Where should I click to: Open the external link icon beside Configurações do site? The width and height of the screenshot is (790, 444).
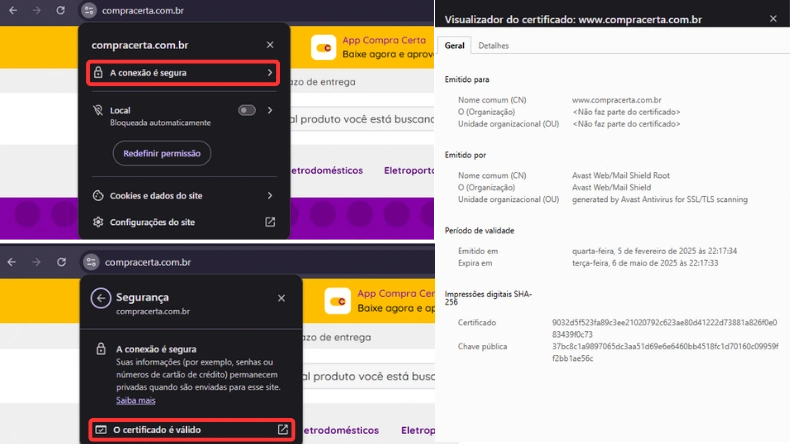pyautogui.click(x=270, y=222)
